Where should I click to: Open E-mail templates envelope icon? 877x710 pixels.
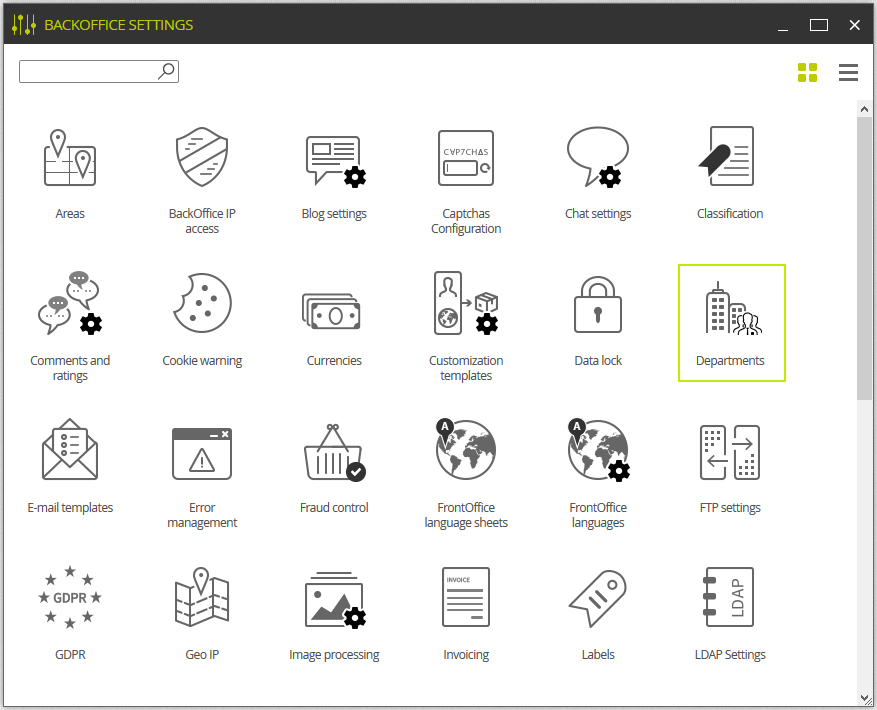coord(70,449)
